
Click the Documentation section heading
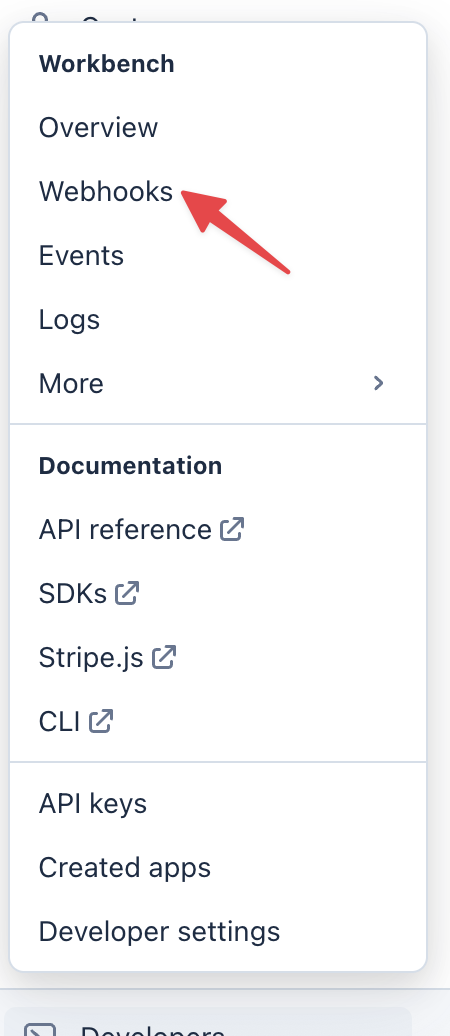[130, 465]
